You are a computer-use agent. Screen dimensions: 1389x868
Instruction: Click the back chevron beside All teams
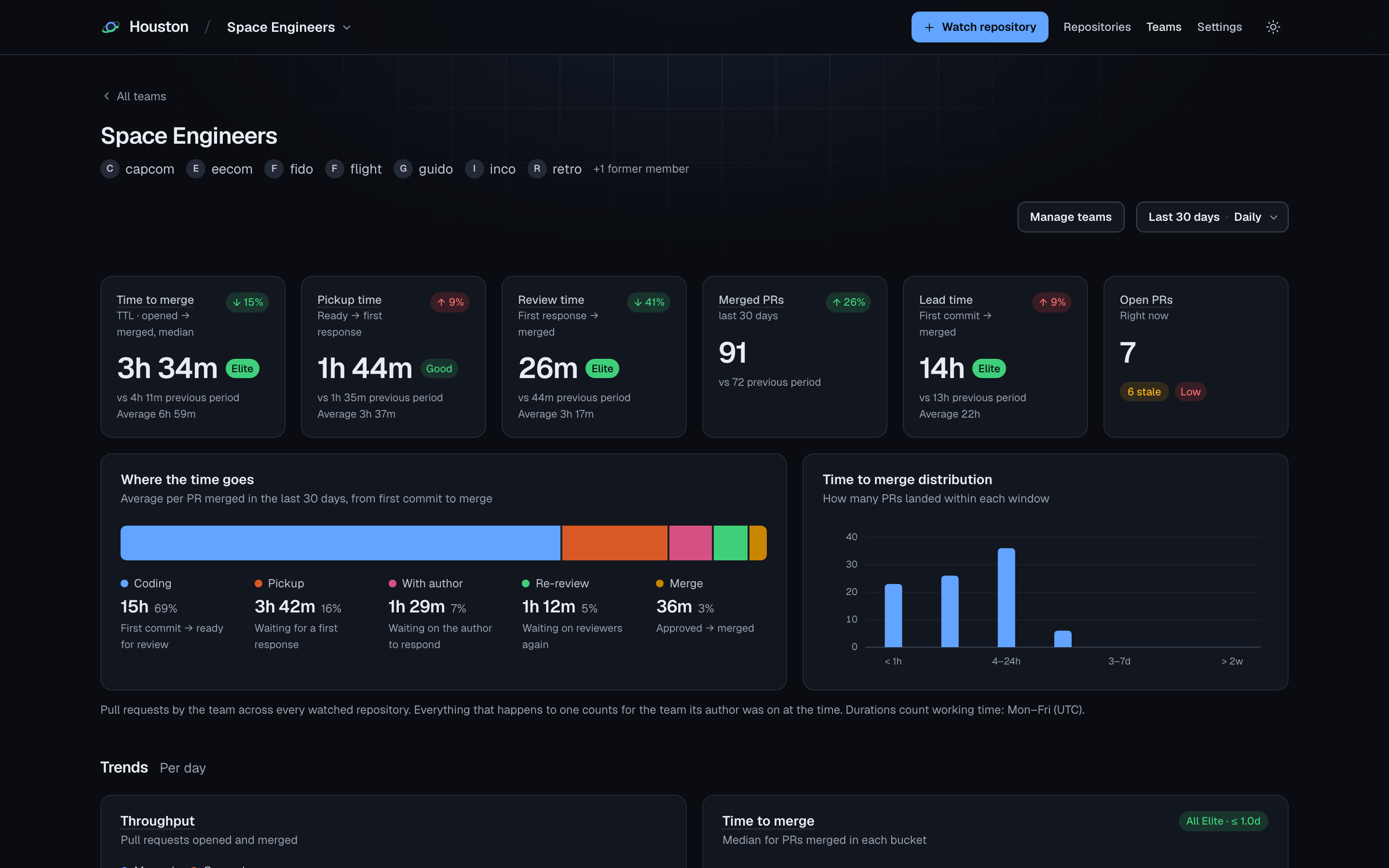tap(106, 96)
